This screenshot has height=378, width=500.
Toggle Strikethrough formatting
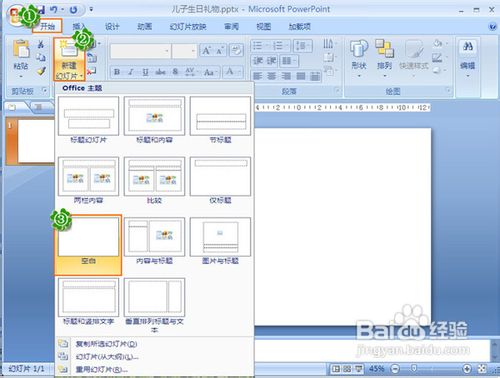(160, 71)
